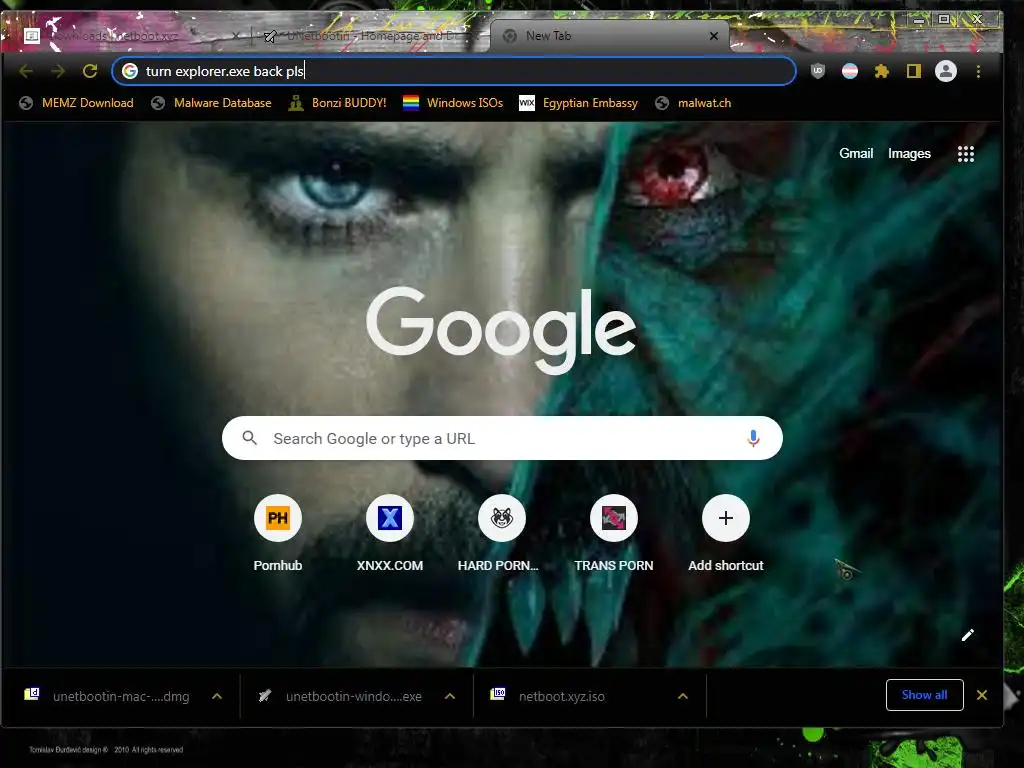1024x768 pixels.
Task: Click the Google icon in the address bar
Action: coord(130,71)
